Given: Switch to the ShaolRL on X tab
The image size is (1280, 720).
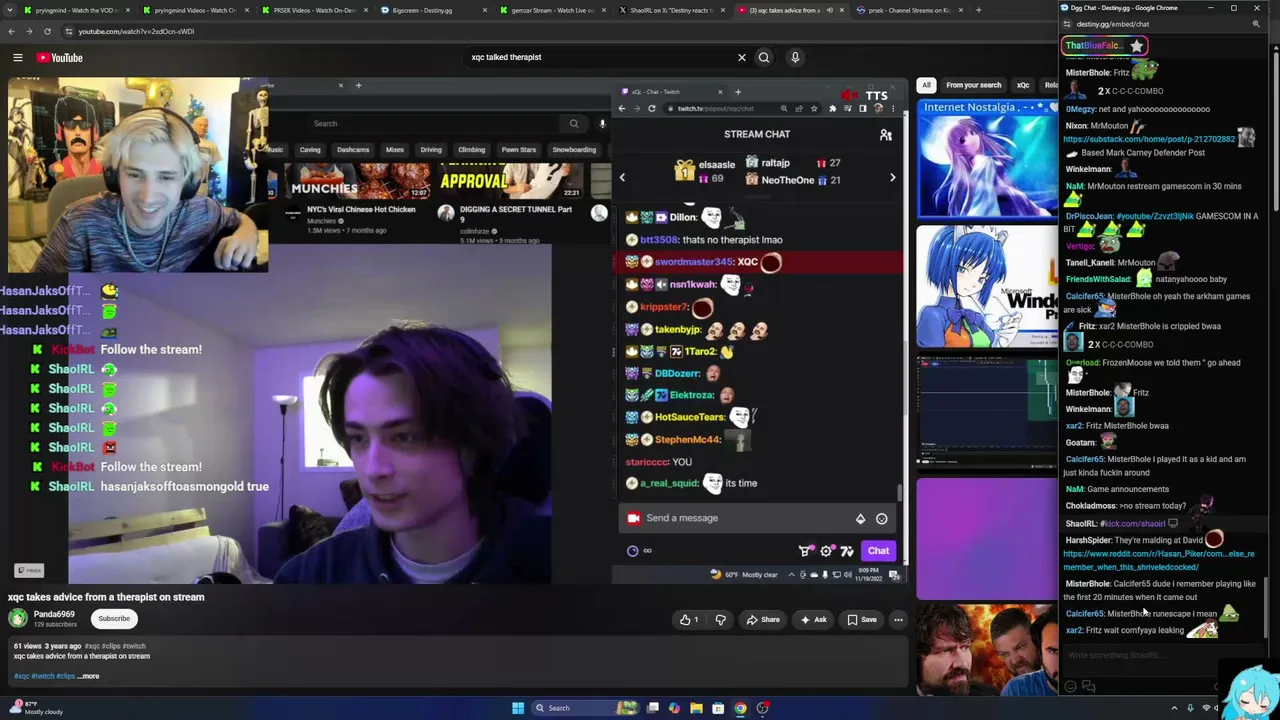Looking at the screenshot, I should pyautogui.click(x=670, y=10).
